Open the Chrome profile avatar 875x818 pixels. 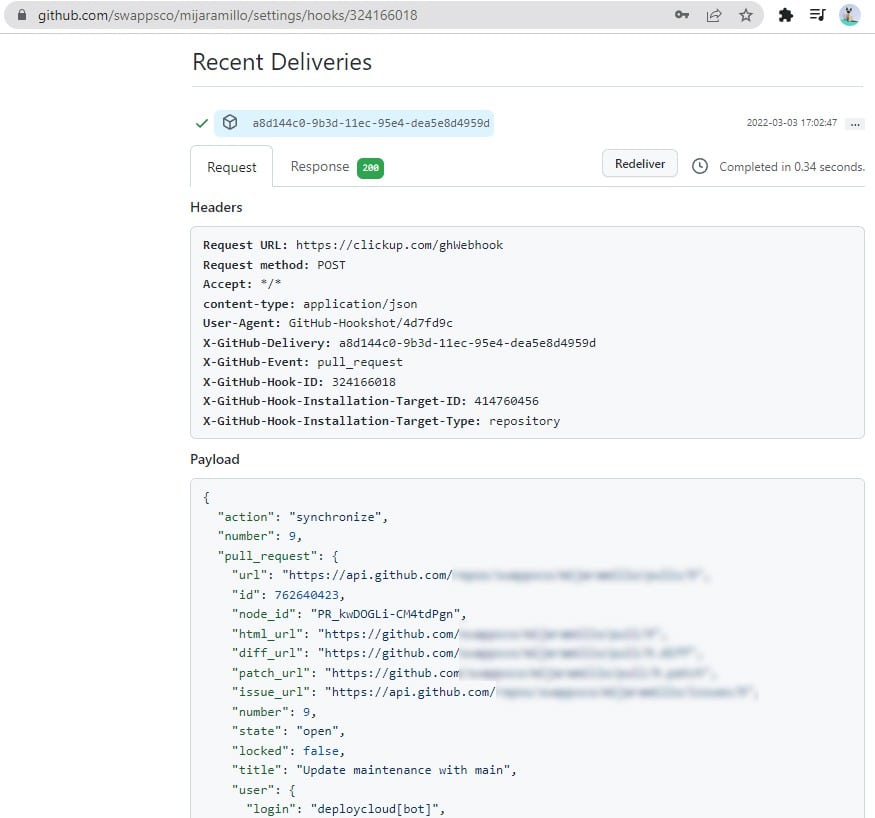(849, 15)
